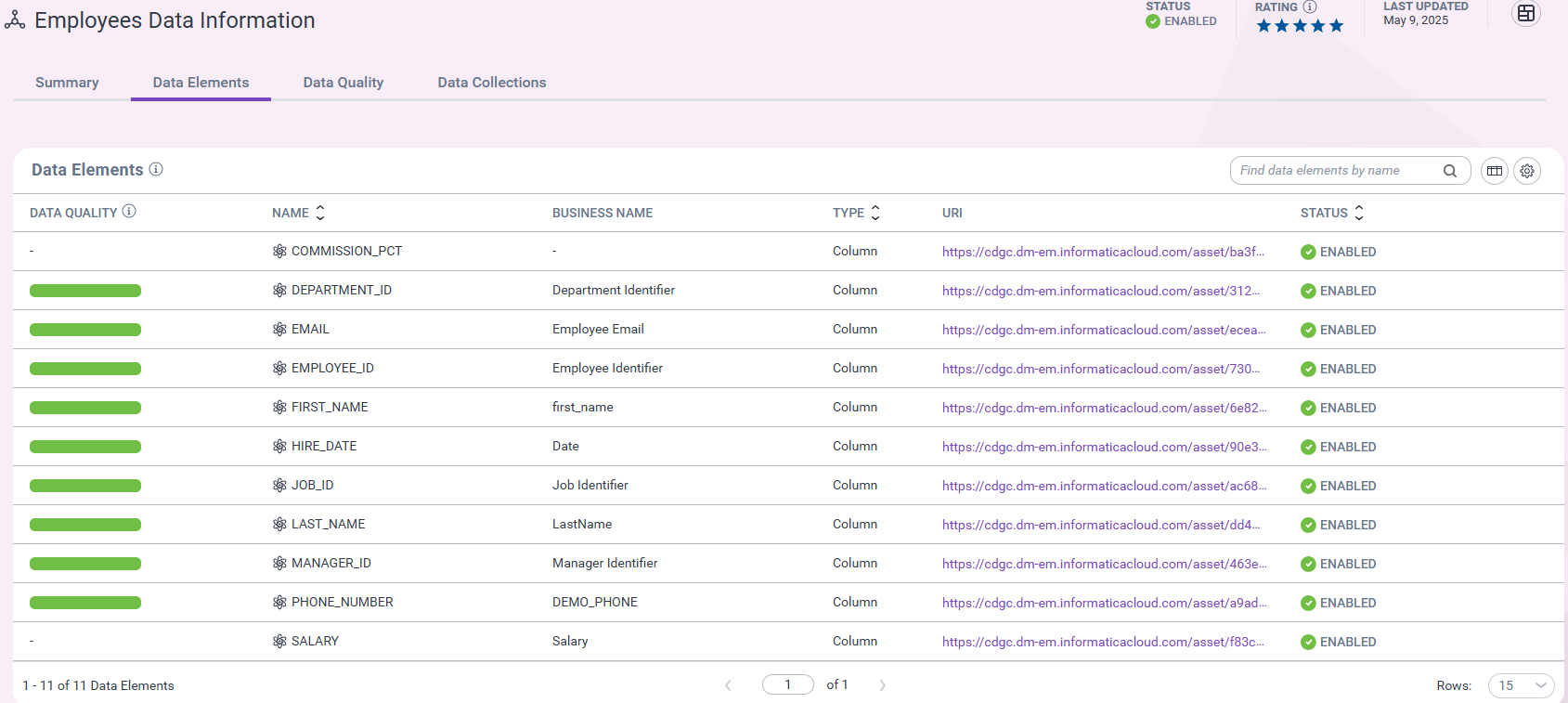Sort the table by Name column
Viewport: 1568px width, 703px height.
coord(320,213)
